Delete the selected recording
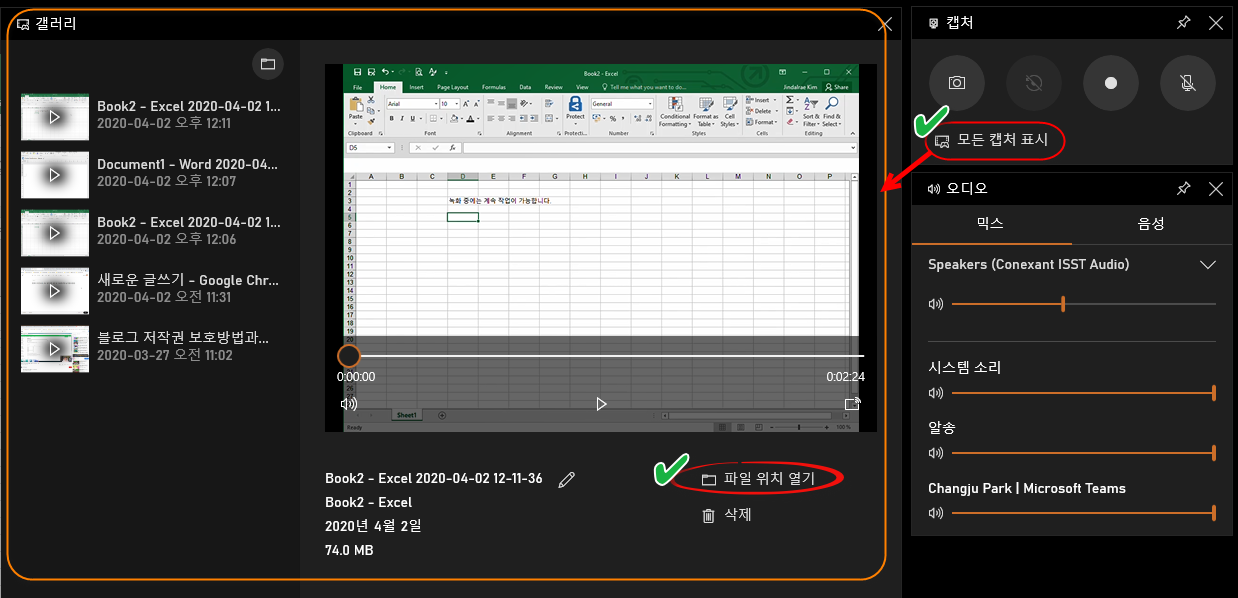Viewport: 1238px width, 598px height. point(726,515)
